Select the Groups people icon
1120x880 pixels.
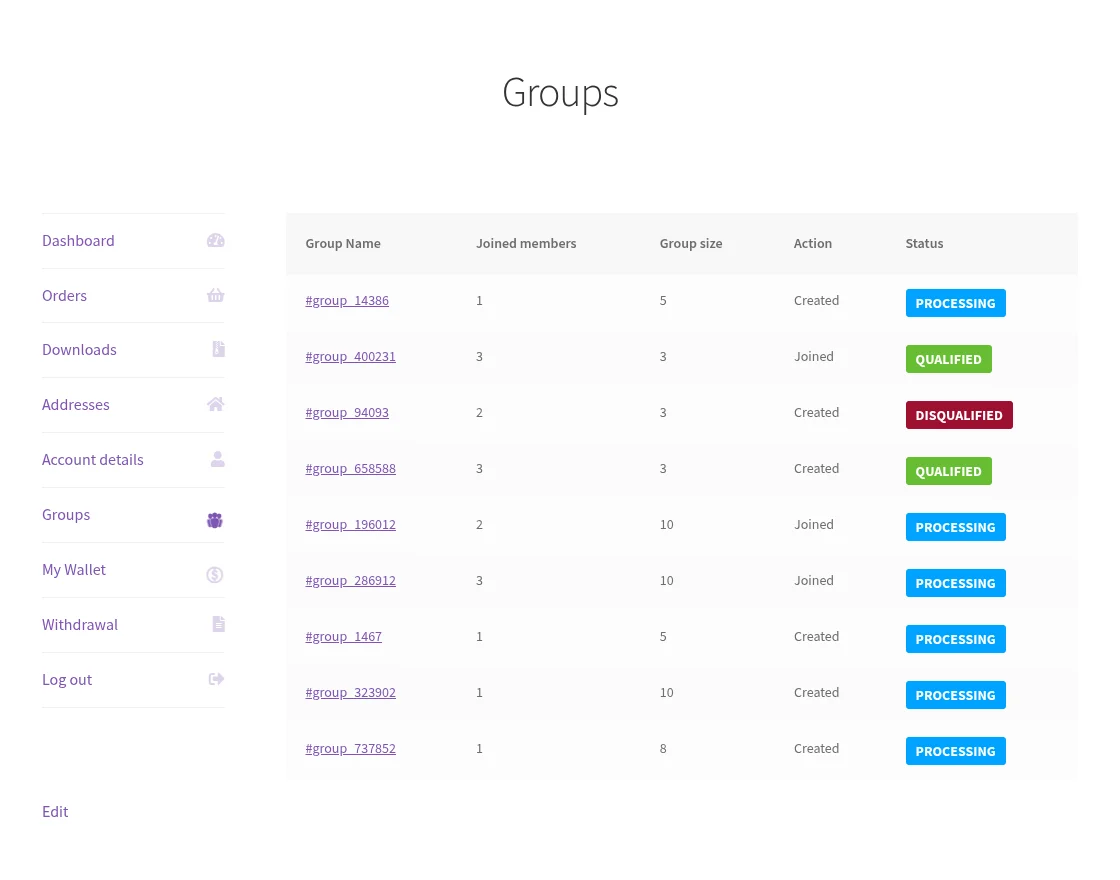coord(214,519)
